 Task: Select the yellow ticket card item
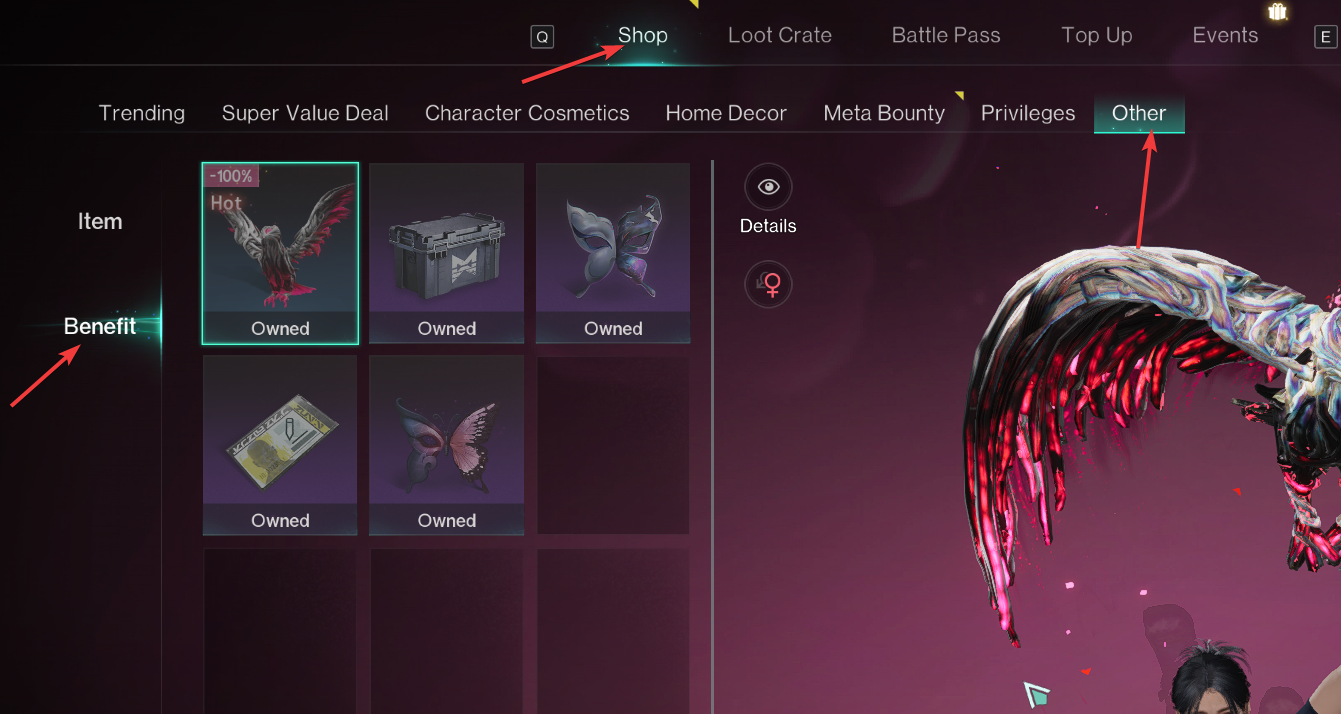280,445
